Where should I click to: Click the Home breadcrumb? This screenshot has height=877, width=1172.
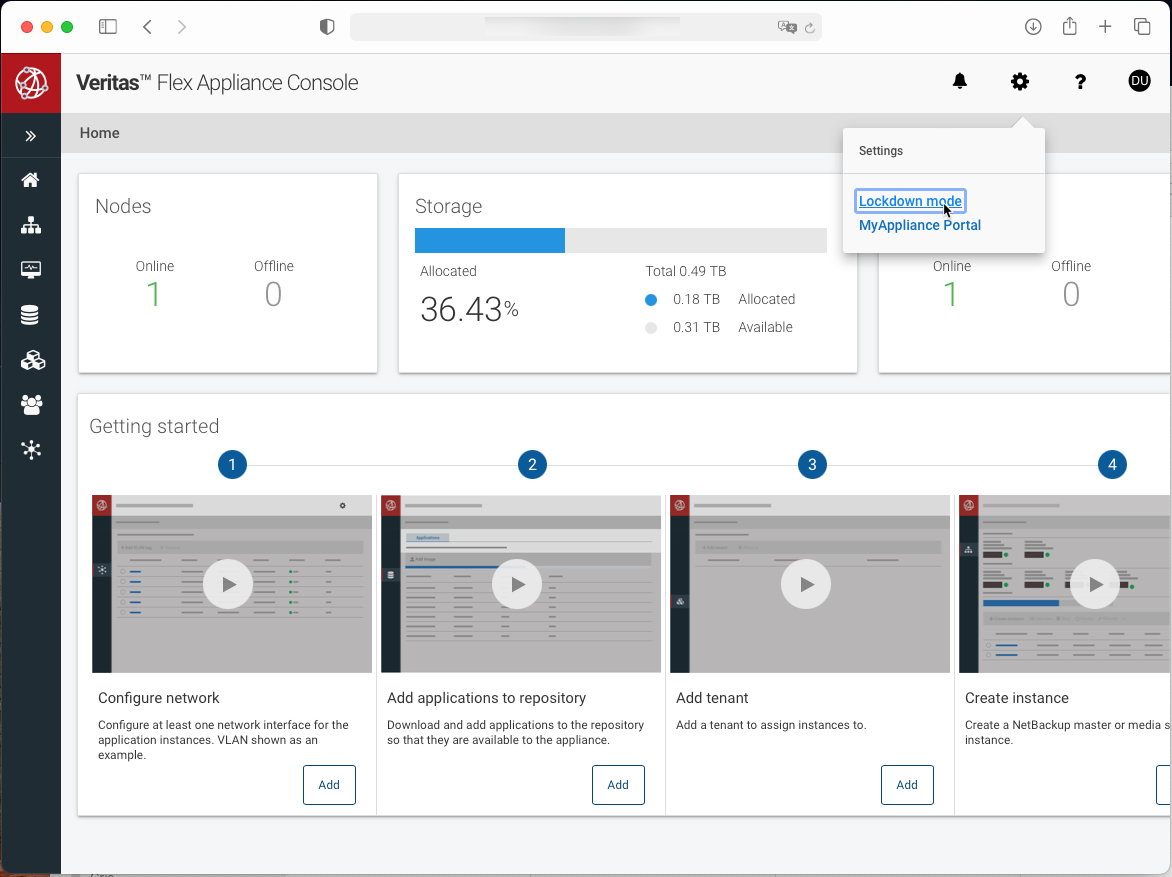(99, 133)
